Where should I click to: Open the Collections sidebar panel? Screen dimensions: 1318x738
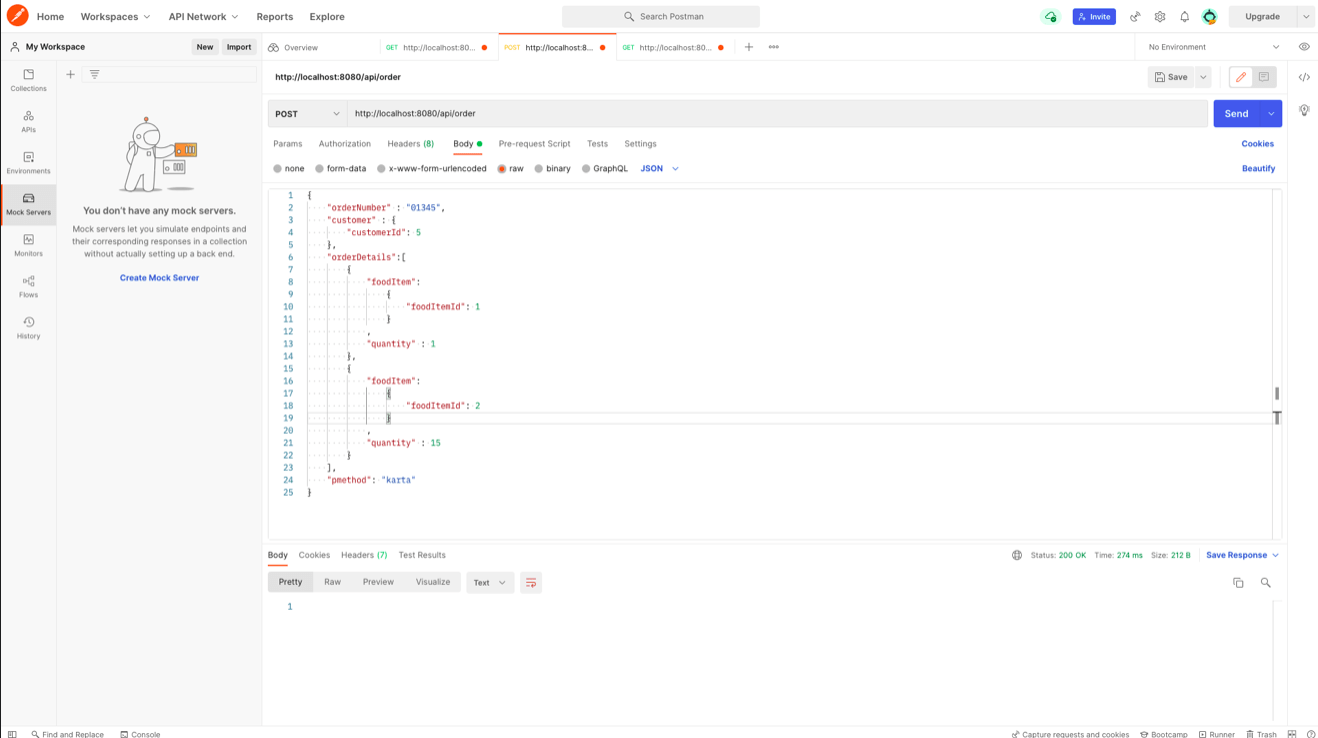[28, 82]
